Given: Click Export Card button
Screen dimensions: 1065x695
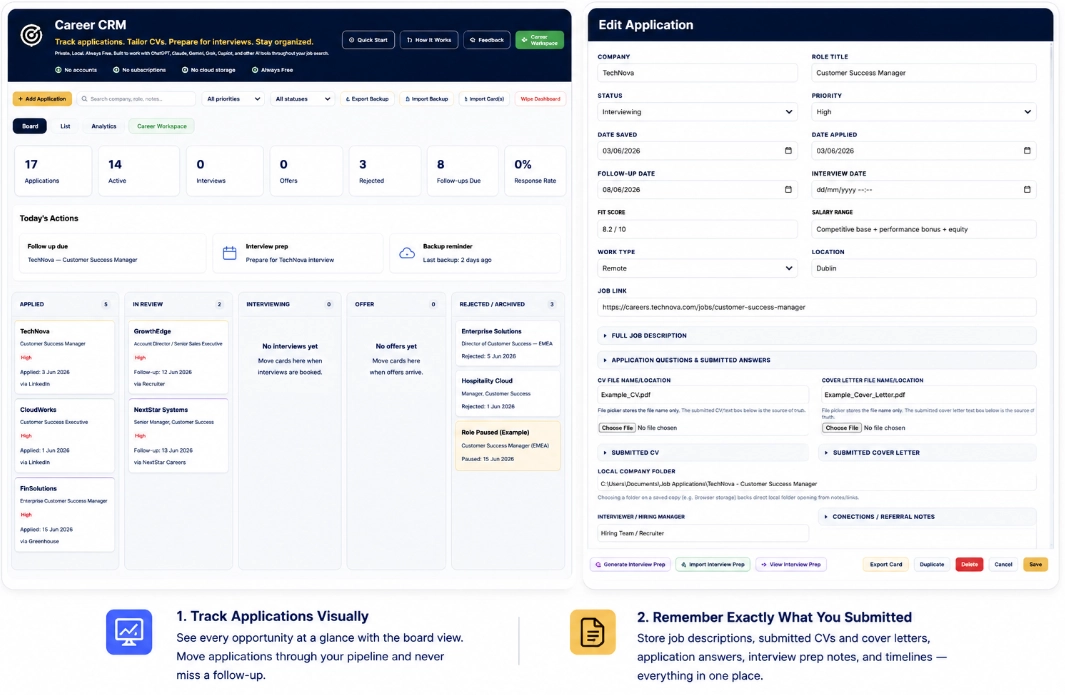Looking at the screenshot, I should [x=886, y=565].
